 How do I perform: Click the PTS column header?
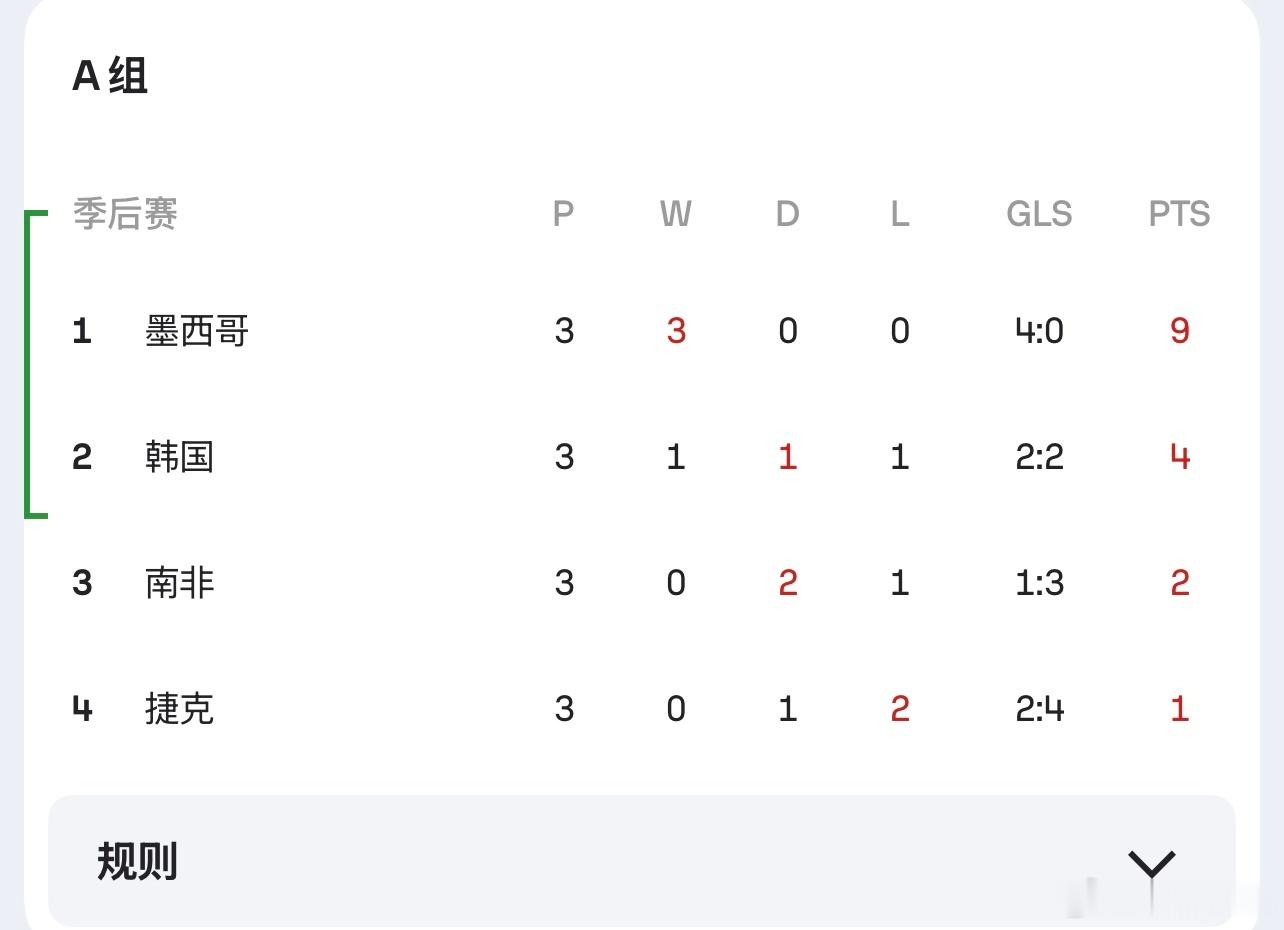click(x=1179, y=214)
